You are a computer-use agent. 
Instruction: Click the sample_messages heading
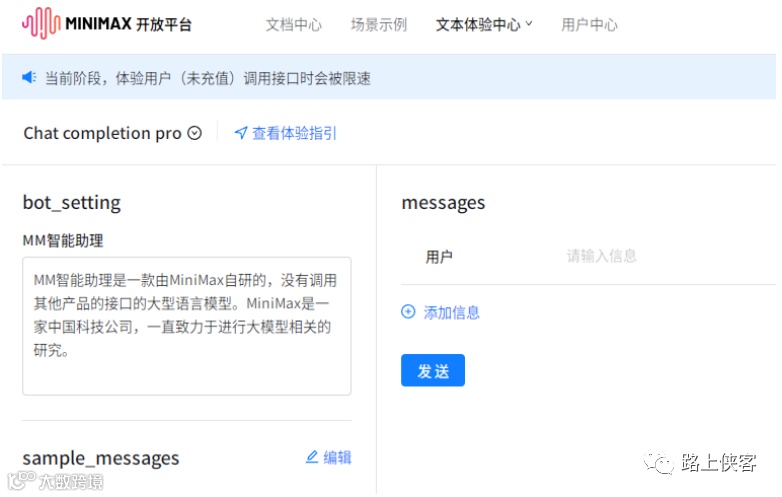(101, 458)
